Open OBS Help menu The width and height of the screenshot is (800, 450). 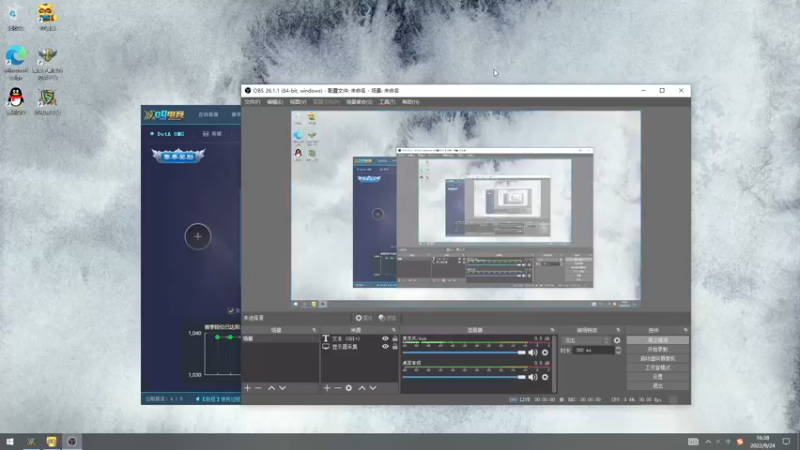pos(410,102)
